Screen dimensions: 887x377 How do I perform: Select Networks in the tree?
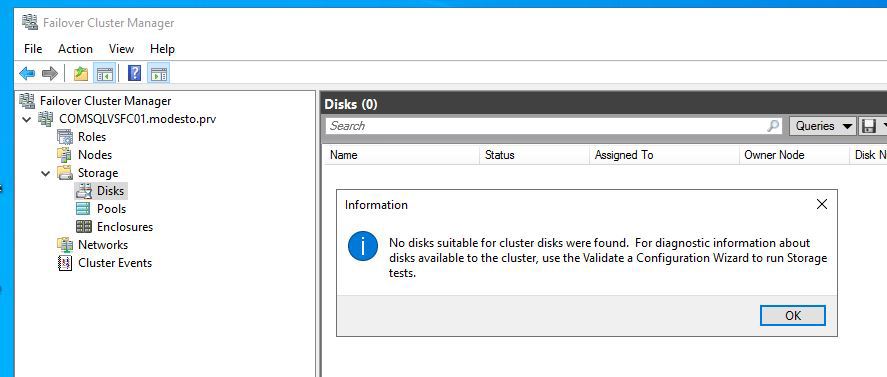[103, 245]
